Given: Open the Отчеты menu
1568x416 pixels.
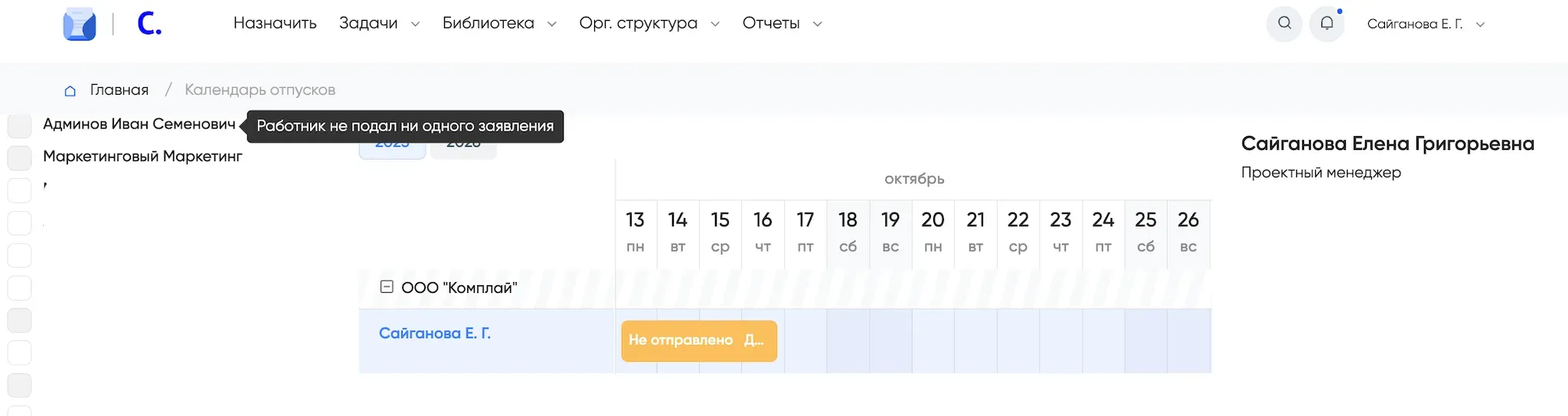Looking at the screenshot, I should coord(782,24).
